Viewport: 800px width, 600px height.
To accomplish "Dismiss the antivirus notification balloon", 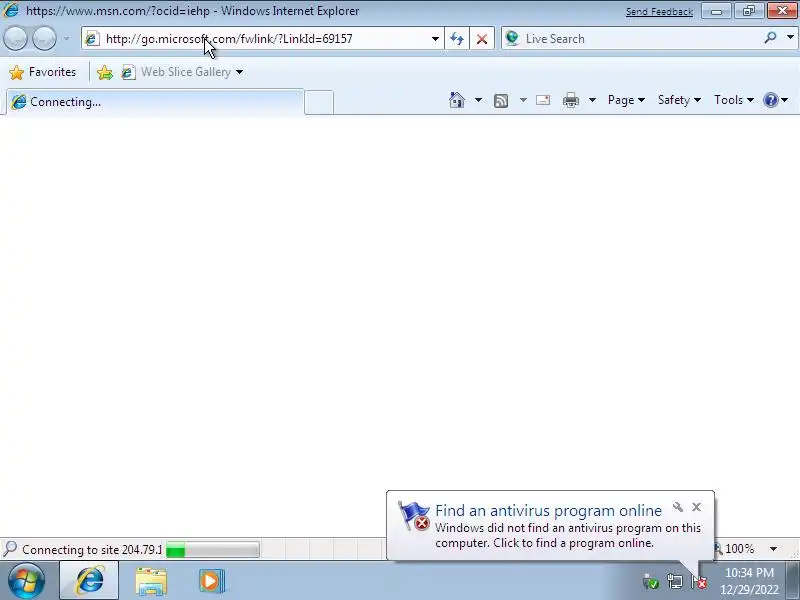I will coord(696,507).
